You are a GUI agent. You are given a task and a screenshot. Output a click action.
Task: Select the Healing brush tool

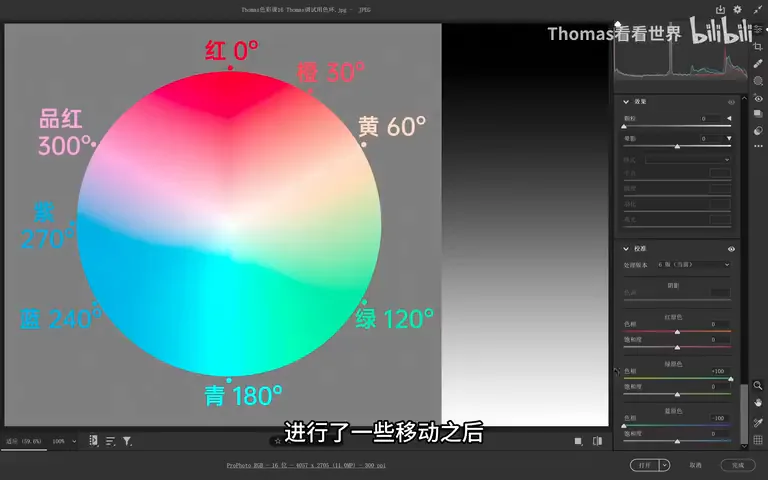pyautogui.click(x=758, y=64)
